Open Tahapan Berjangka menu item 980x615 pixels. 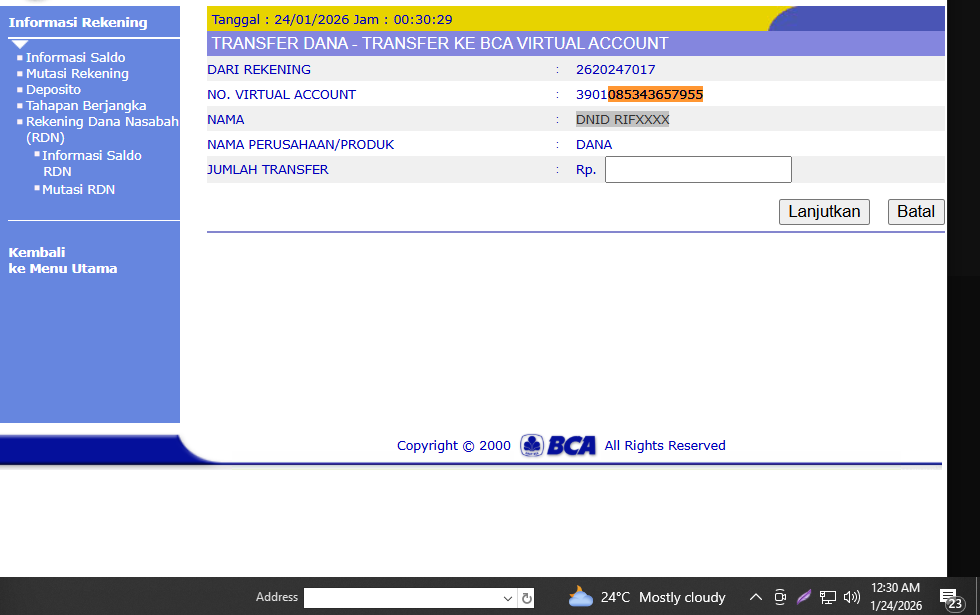point(86,106)
